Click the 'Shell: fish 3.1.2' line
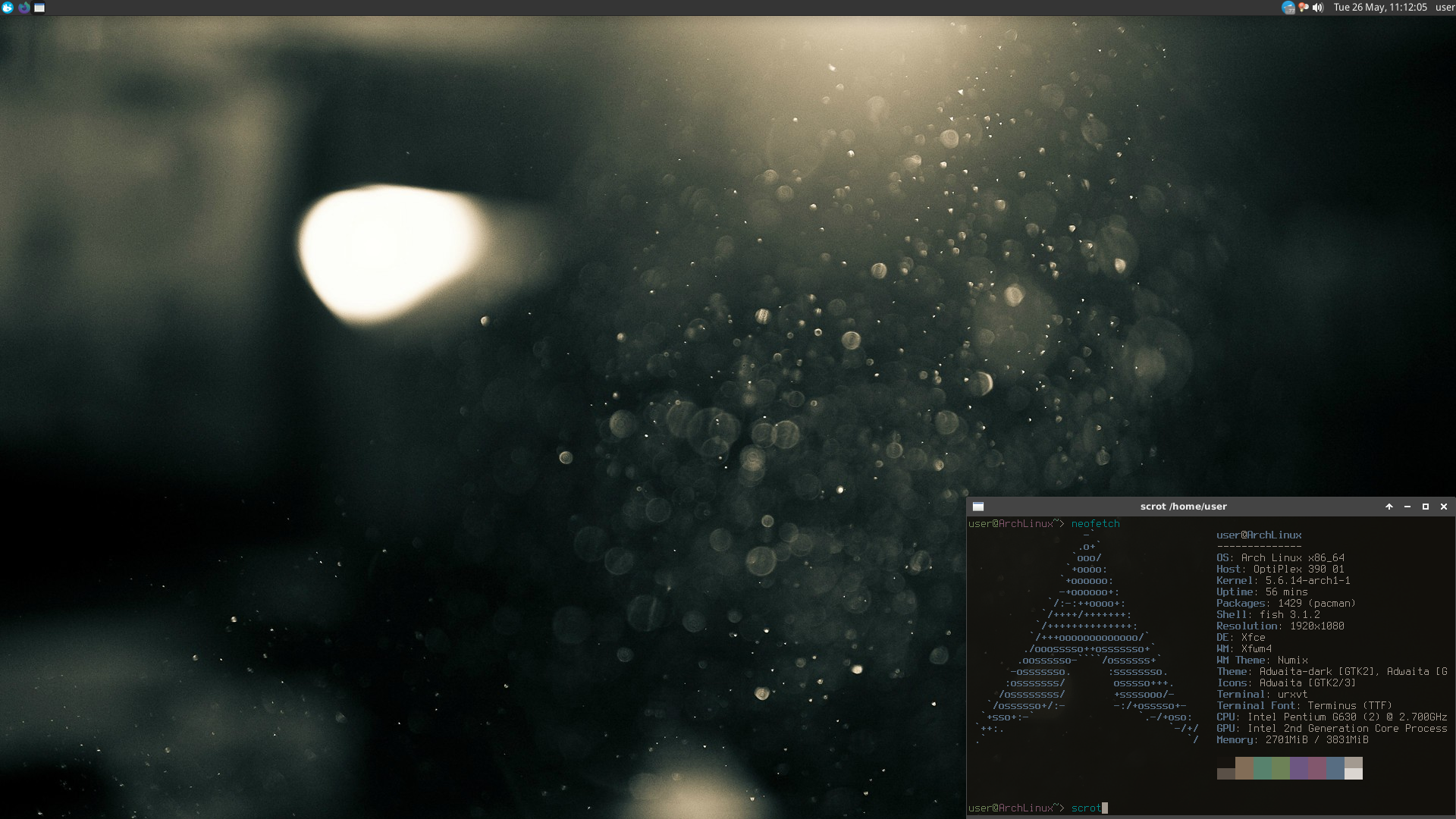The width and height of the screenshot is (1456, 819). click(1268, 615)
